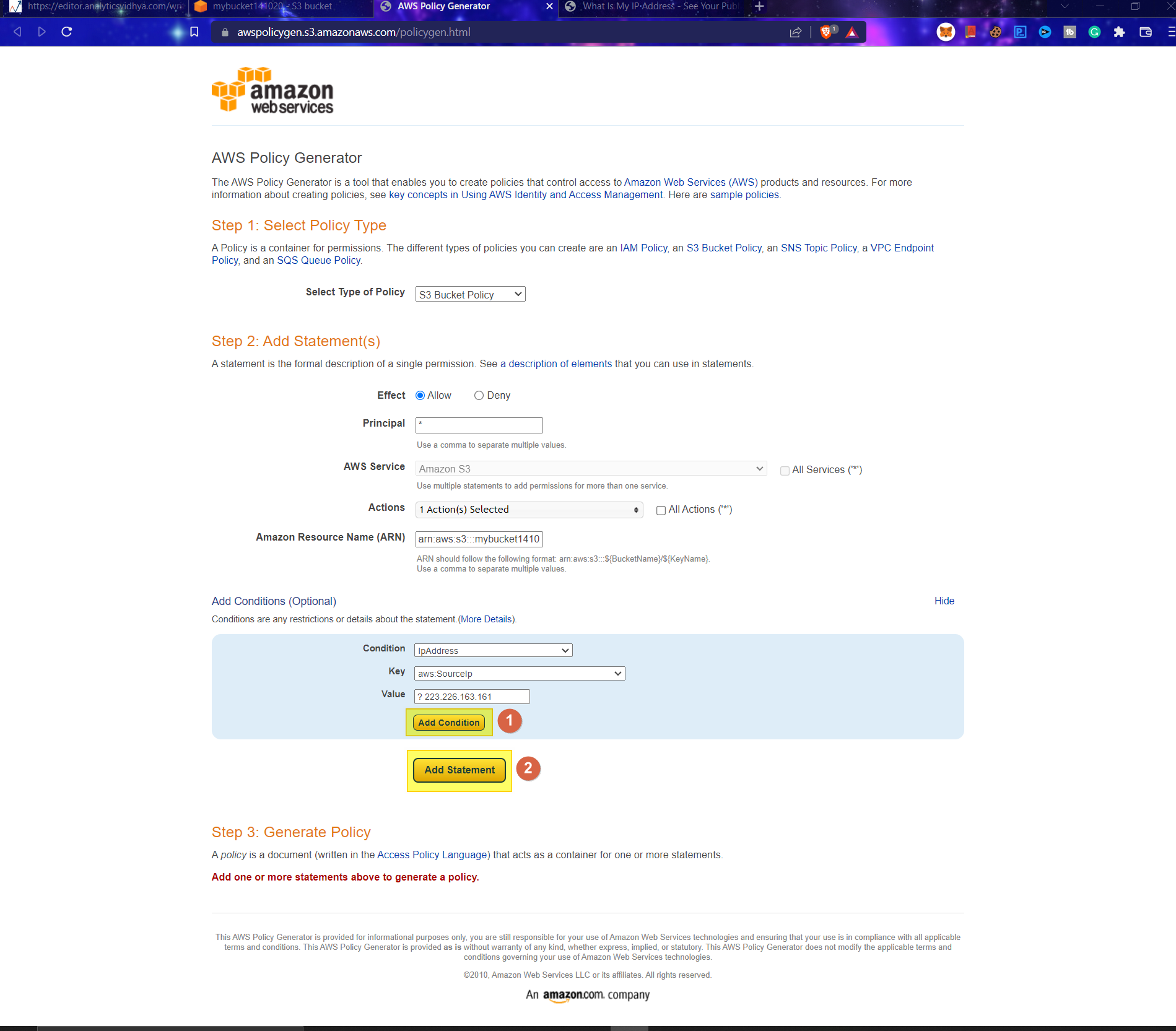1176x1031 pixels.
Task: Enable the All Actions checkbox
Action: (661, 510)
